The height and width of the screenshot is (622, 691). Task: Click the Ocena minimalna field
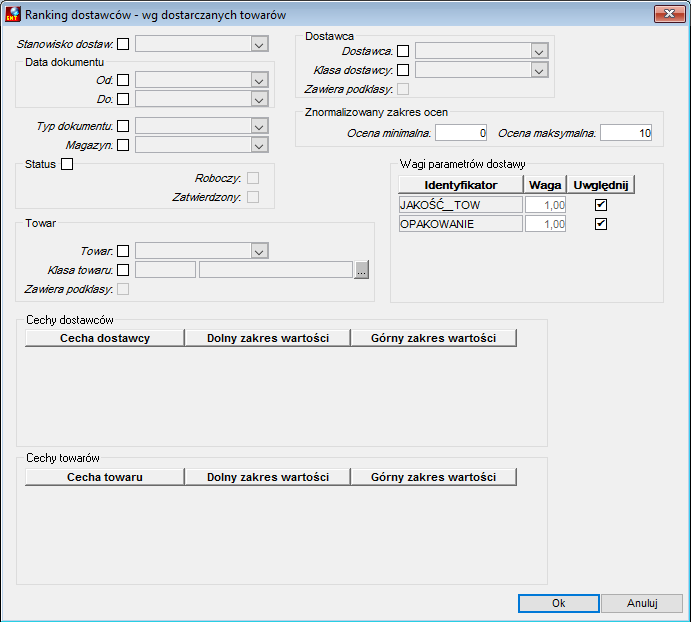[461, 133]
